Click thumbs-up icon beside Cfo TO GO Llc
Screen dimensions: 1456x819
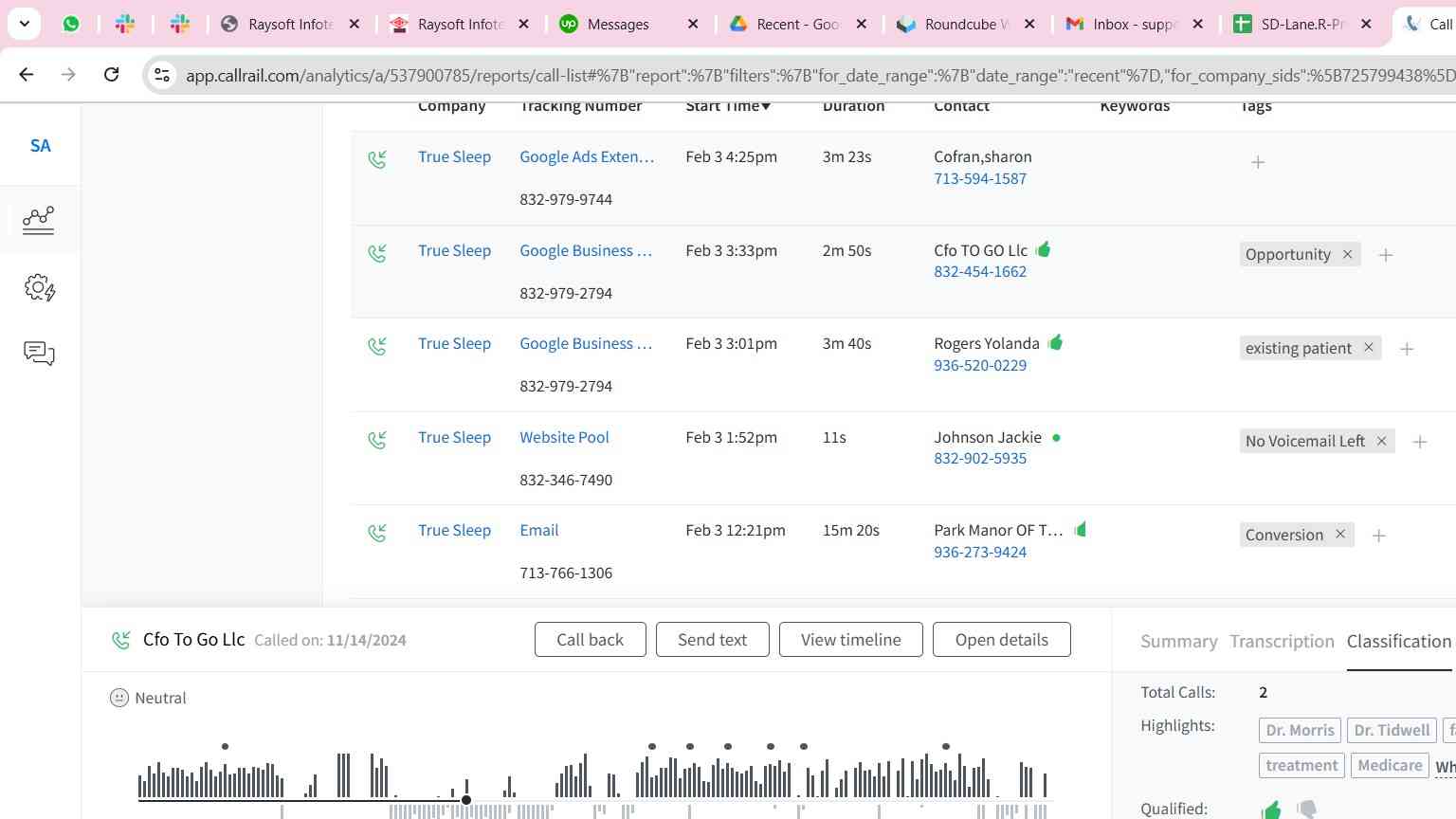click(x=1044, y=249)
